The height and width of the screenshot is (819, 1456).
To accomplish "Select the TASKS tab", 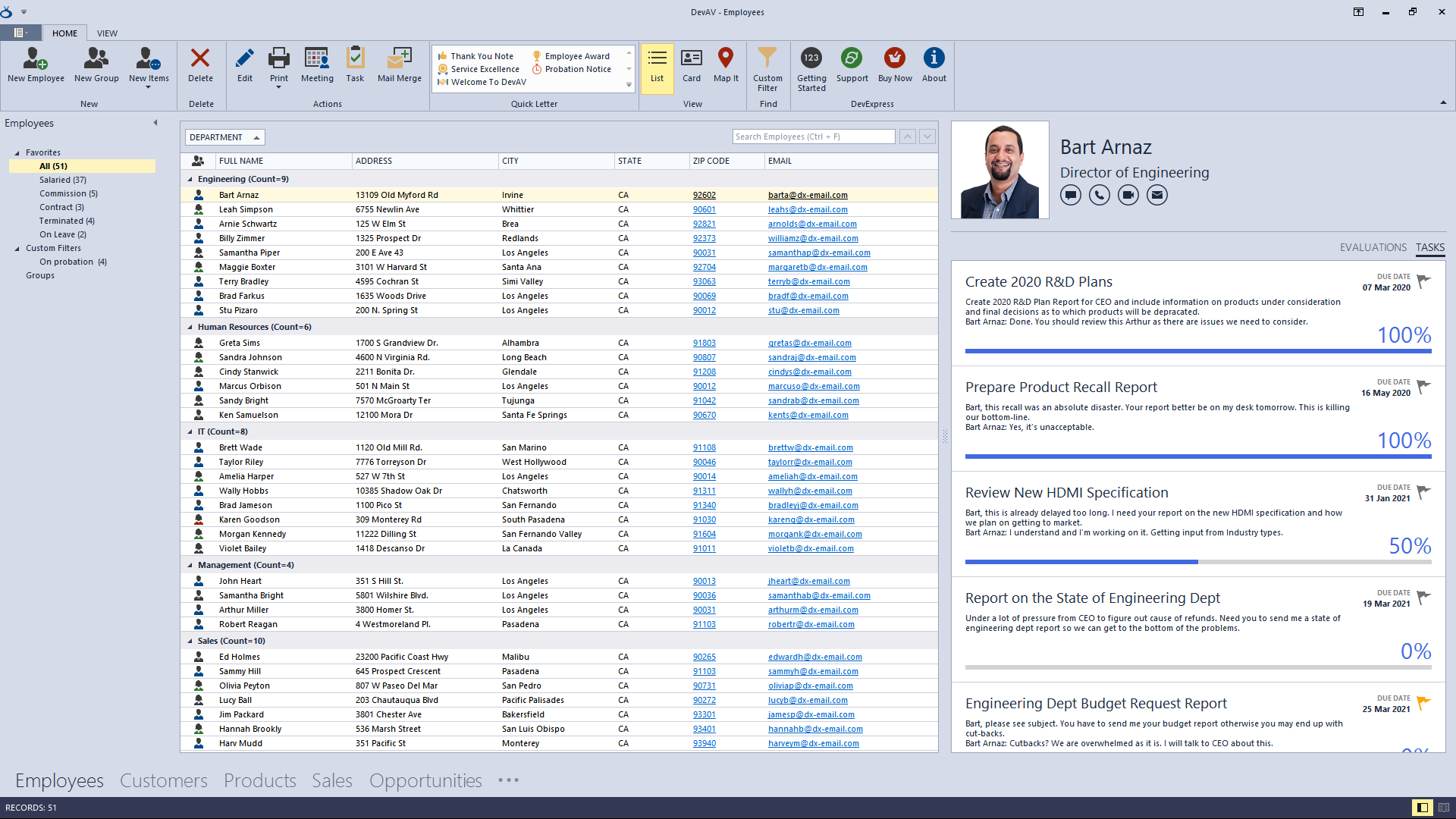I will (x=1430, y=248).
